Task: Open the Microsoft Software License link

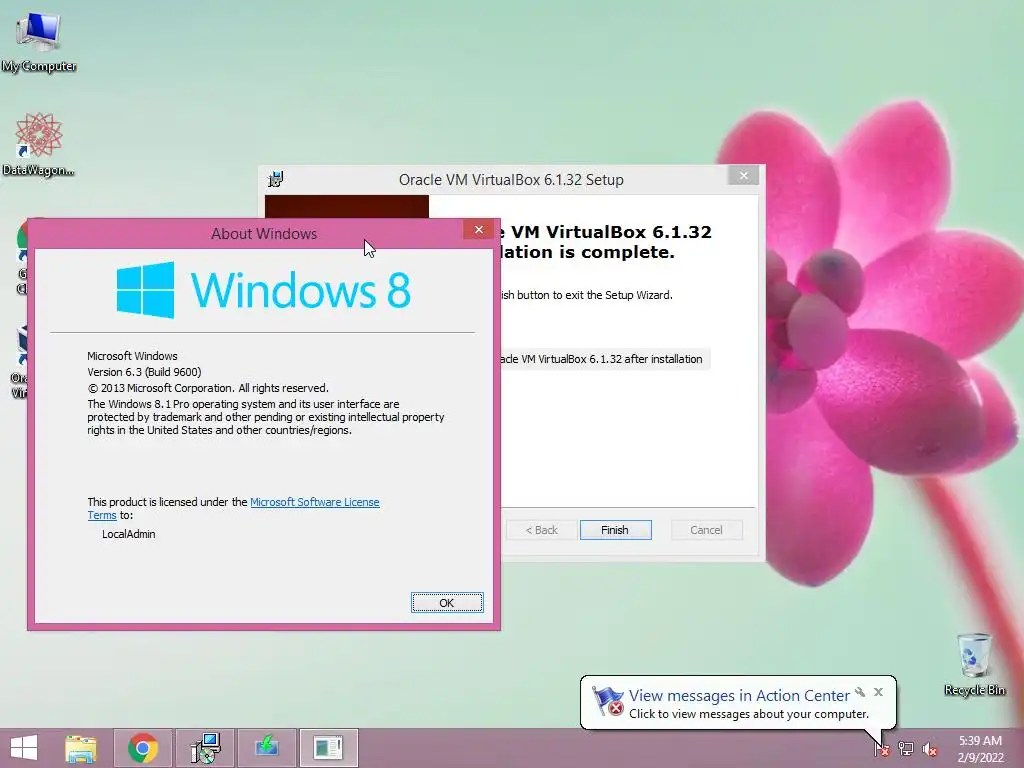Action: tap(315, 502)
